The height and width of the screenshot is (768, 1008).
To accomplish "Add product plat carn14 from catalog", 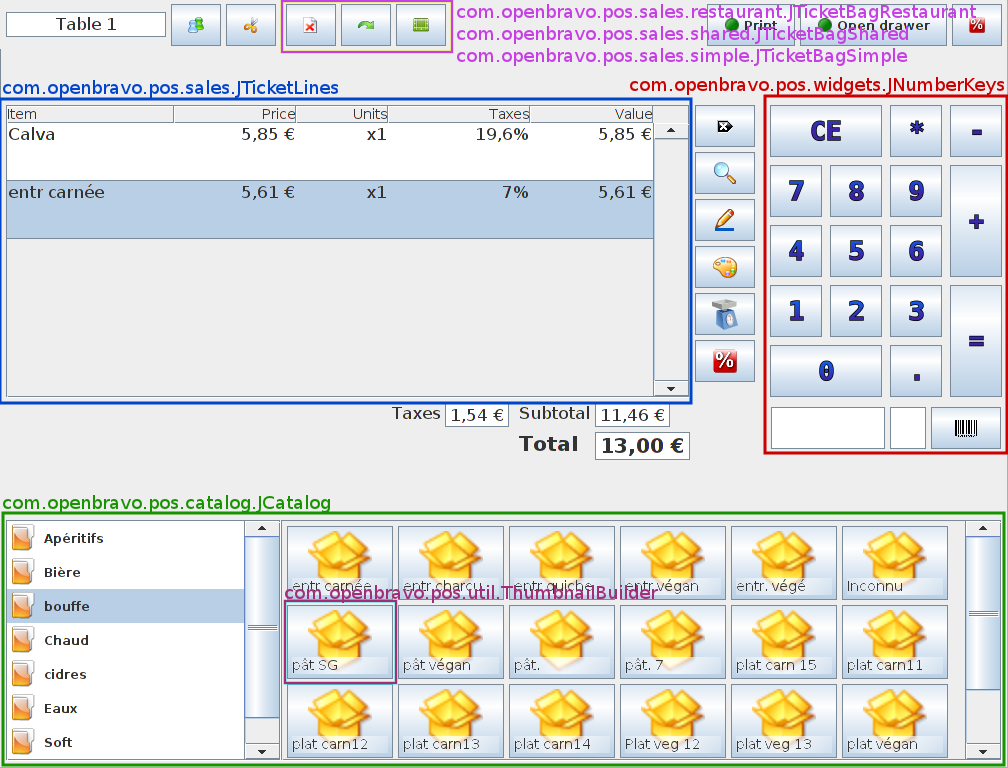I will tap(562, 721).
